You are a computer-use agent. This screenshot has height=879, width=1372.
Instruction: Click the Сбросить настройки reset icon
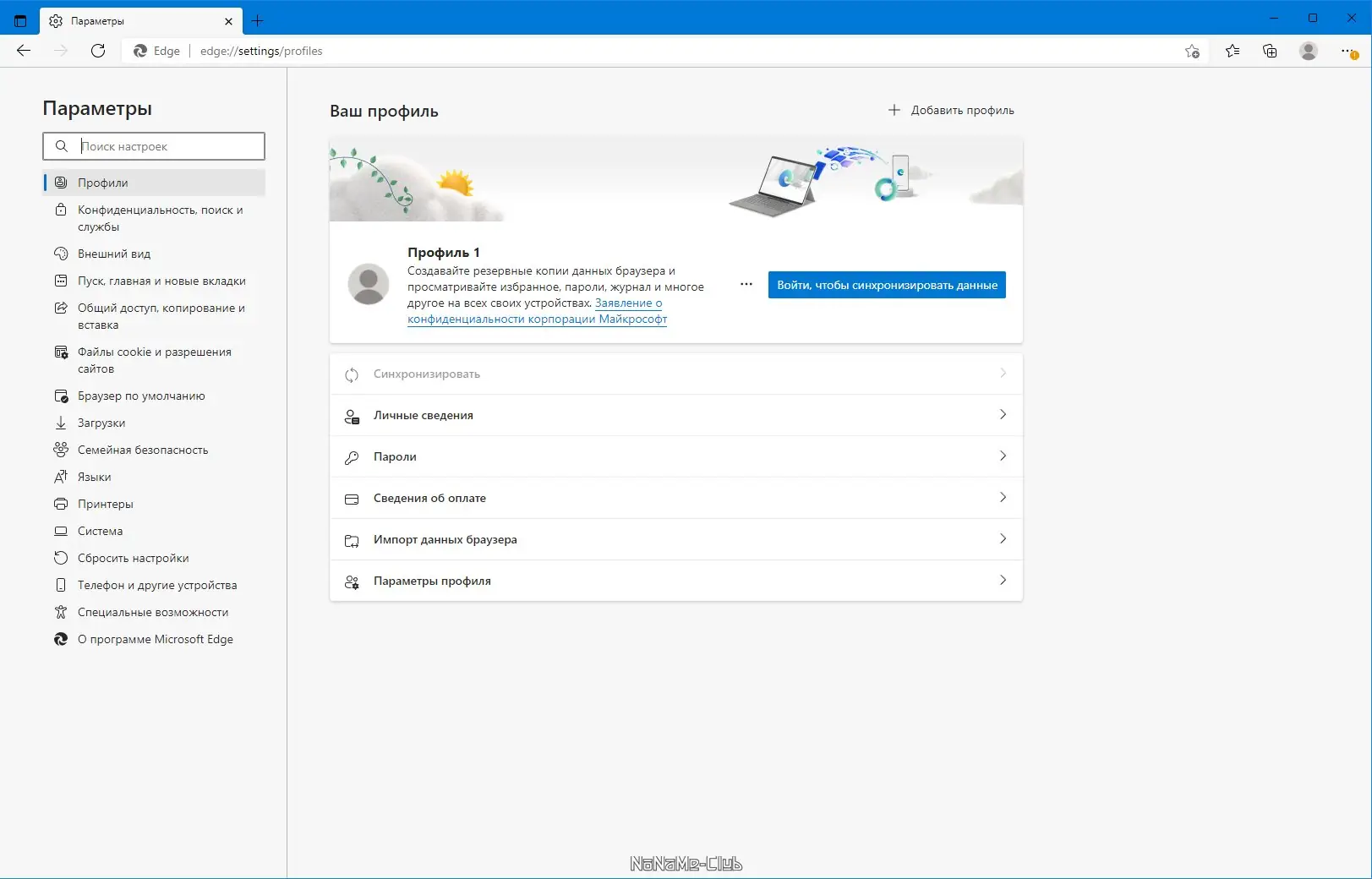[61, 558]
